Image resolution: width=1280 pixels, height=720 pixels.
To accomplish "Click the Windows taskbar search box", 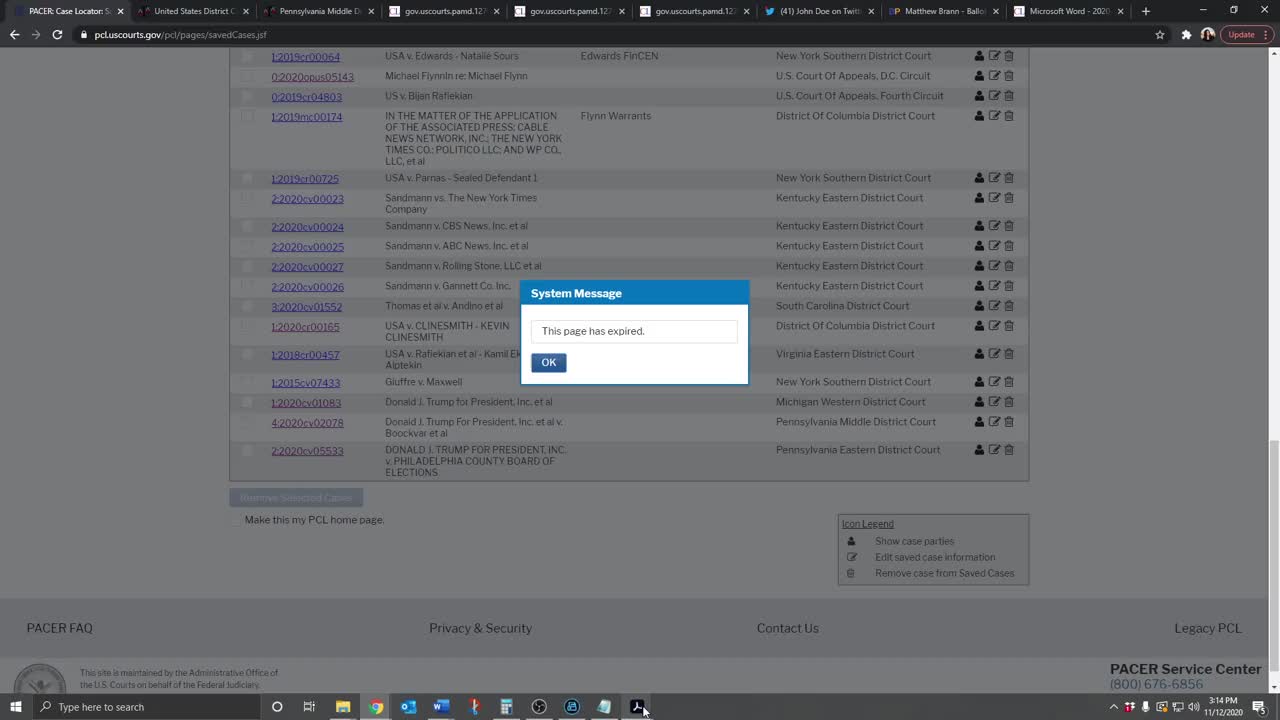I will pyautogui.click(x=145, y=707).
